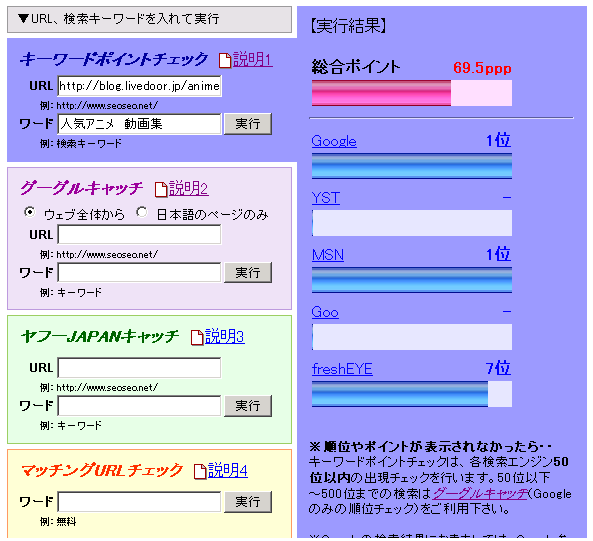Click the ヤフーJAPANキャッチ title
The height and width of the screenshot is (541, 593).
tap(99, 336)
